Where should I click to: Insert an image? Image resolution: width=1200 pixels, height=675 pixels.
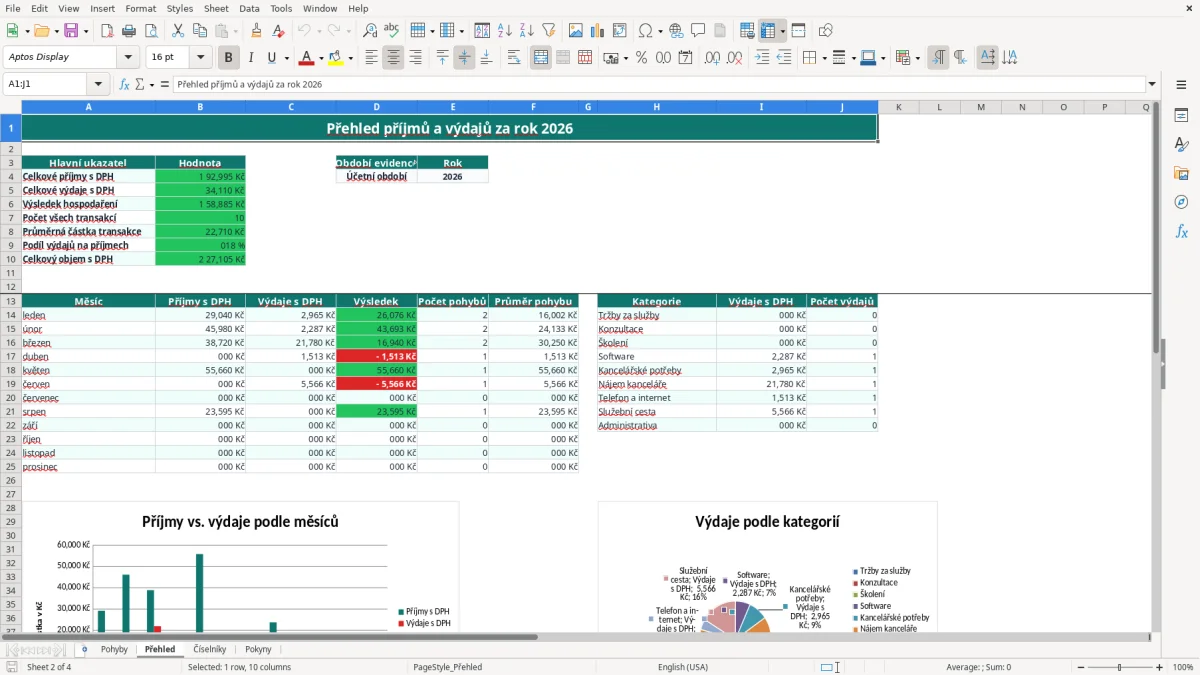tap(576, 31)
